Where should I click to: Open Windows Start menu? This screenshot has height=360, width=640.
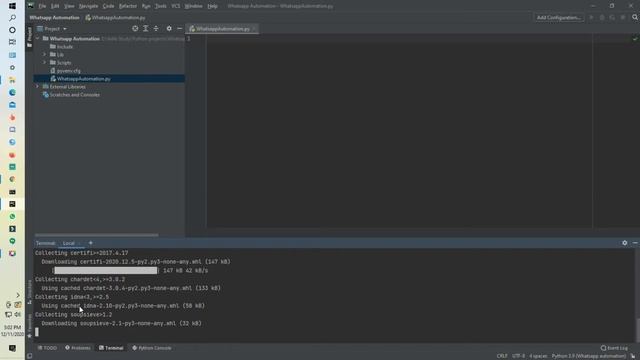tap(12, 6)
